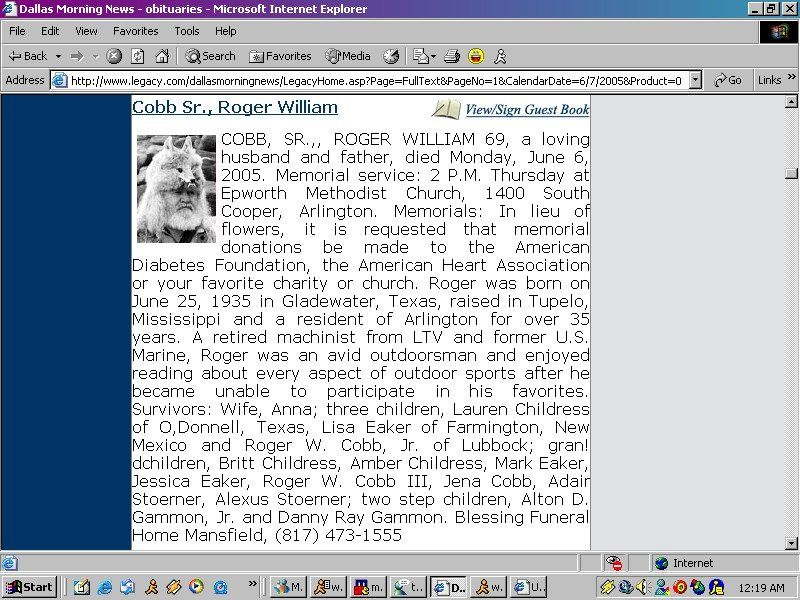Viewport: 800px width, 600px height.
Task: Click the History toolbar icon
Action: point(391,56)
